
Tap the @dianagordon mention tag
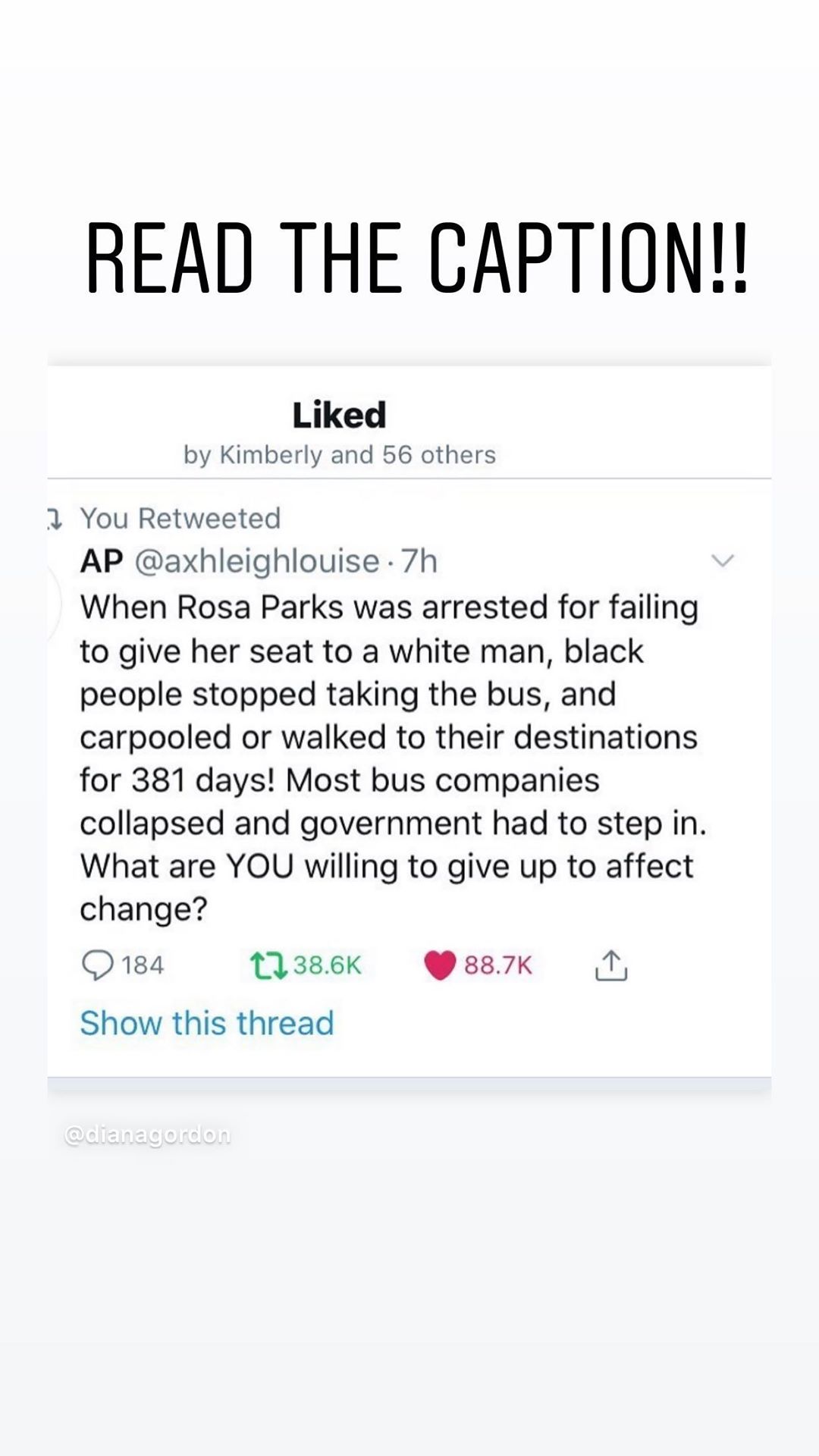(147, 1134)
